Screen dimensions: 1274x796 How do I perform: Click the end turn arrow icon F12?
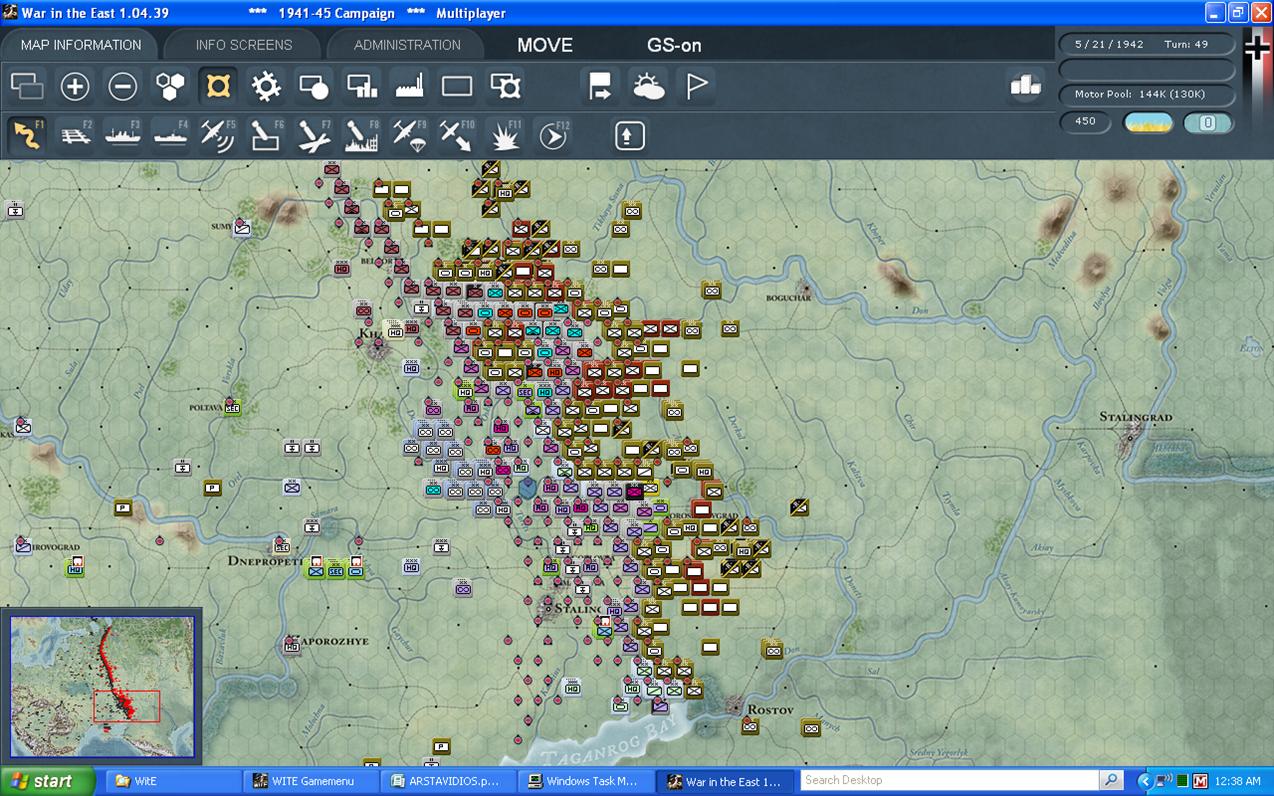553,135
